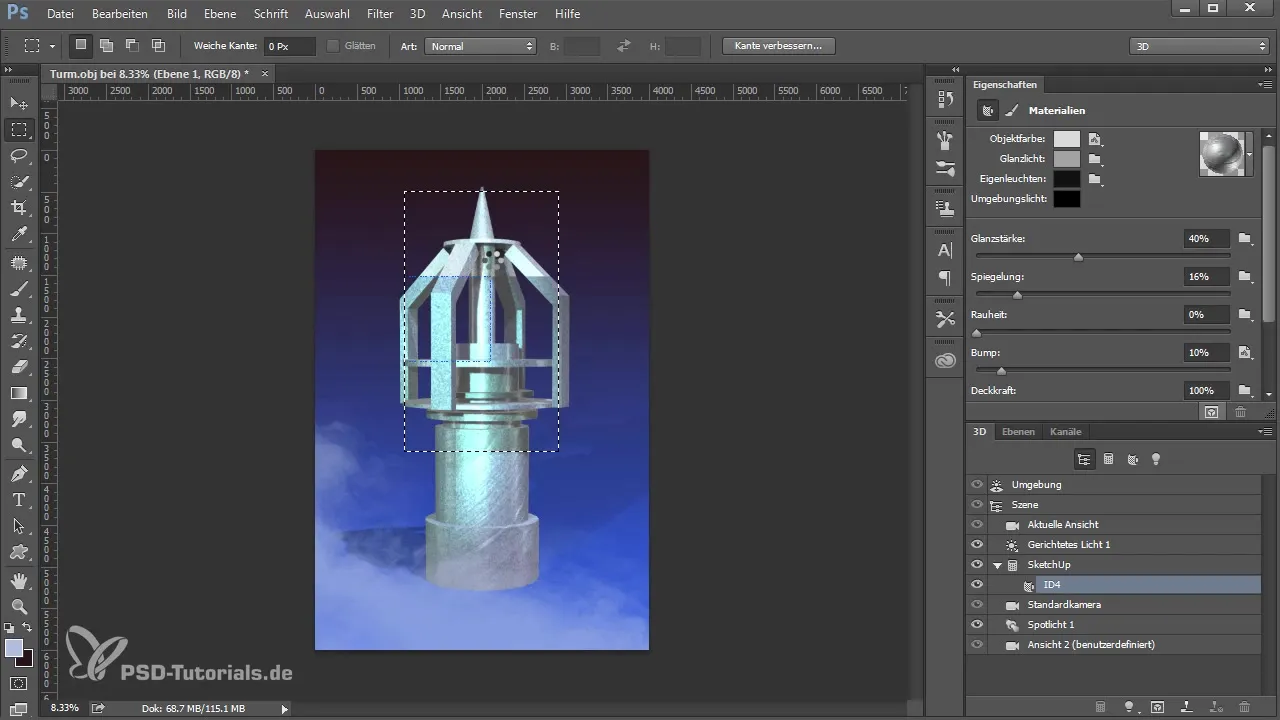Toggle visibility of Aktuelle Ansicht
The image size is (1280, 720).
pyautogui.click(x=977, y=524)
